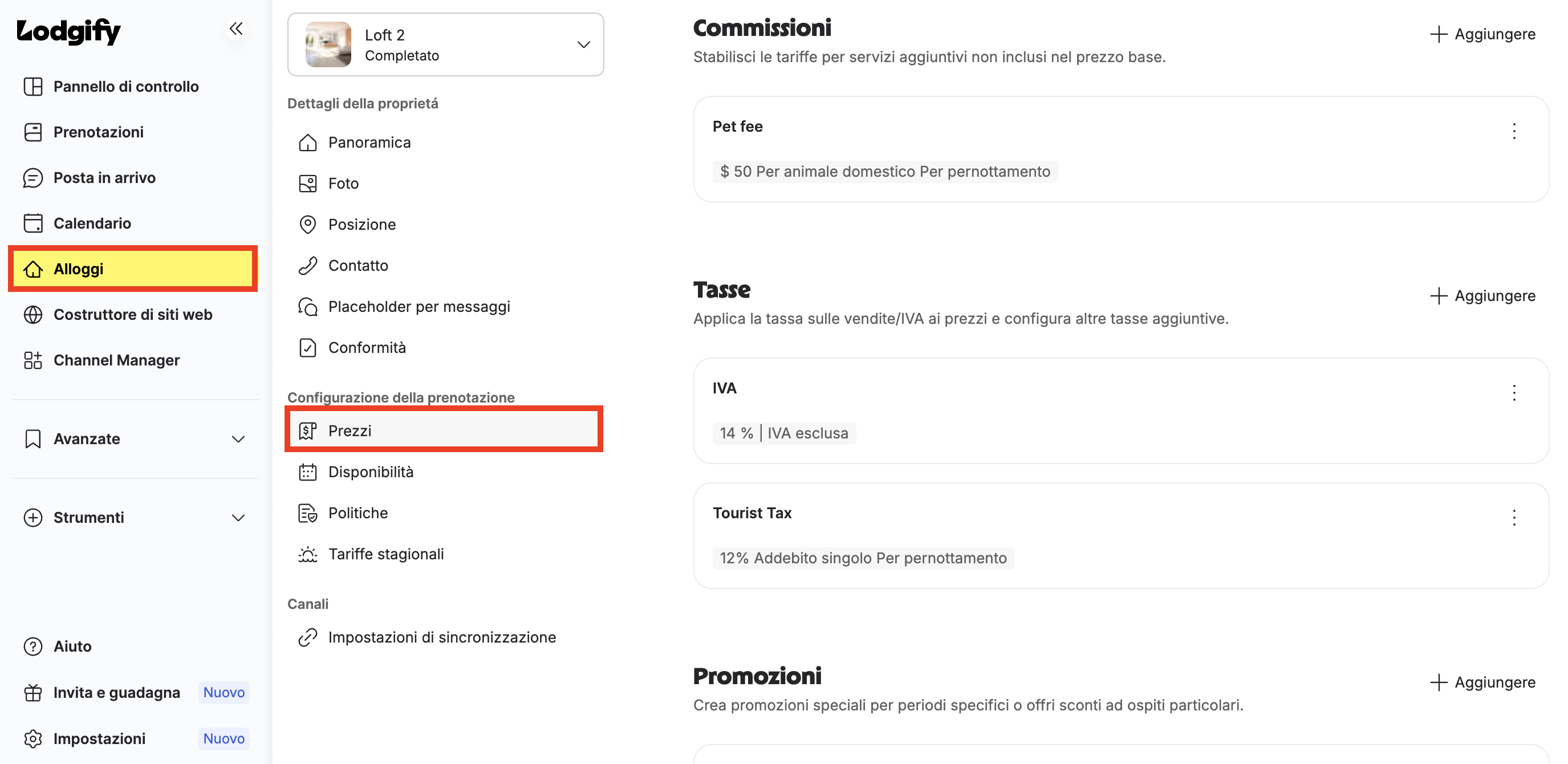The height and width of the screenshot is (764, 1568).
Task: Expand the Strumenti section
Action: point(135,517)
